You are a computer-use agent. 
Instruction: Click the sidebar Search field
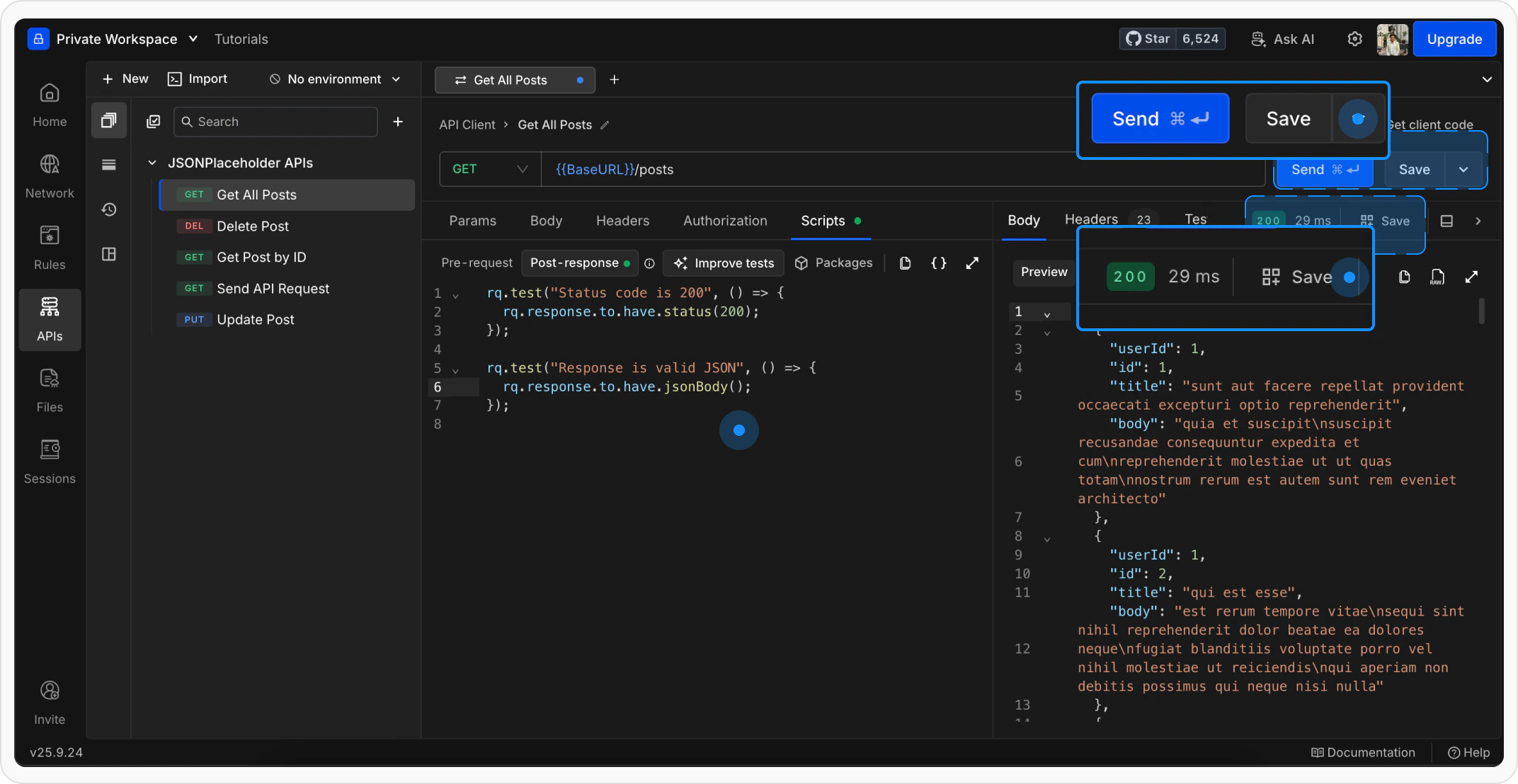click(276, 122)
